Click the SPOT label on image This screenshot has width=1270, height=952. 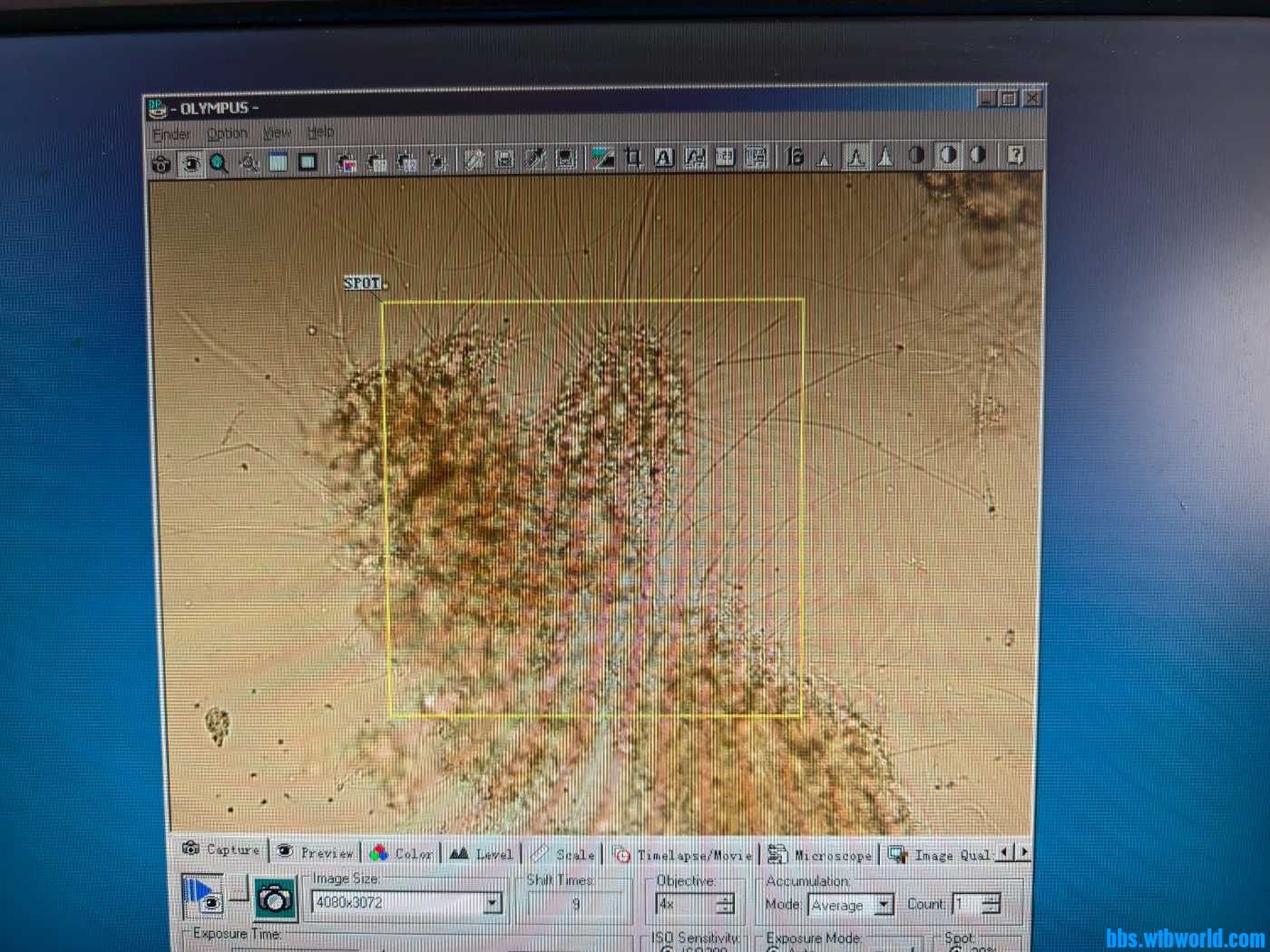362,283
